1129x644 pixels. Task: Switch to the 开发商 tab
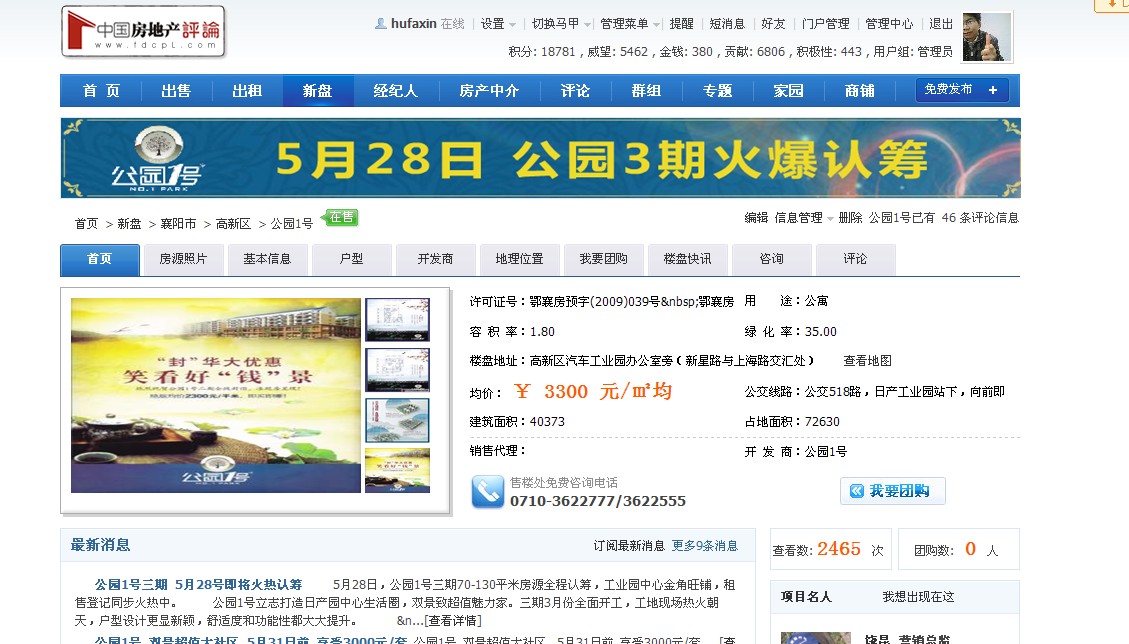coord(435,259)
